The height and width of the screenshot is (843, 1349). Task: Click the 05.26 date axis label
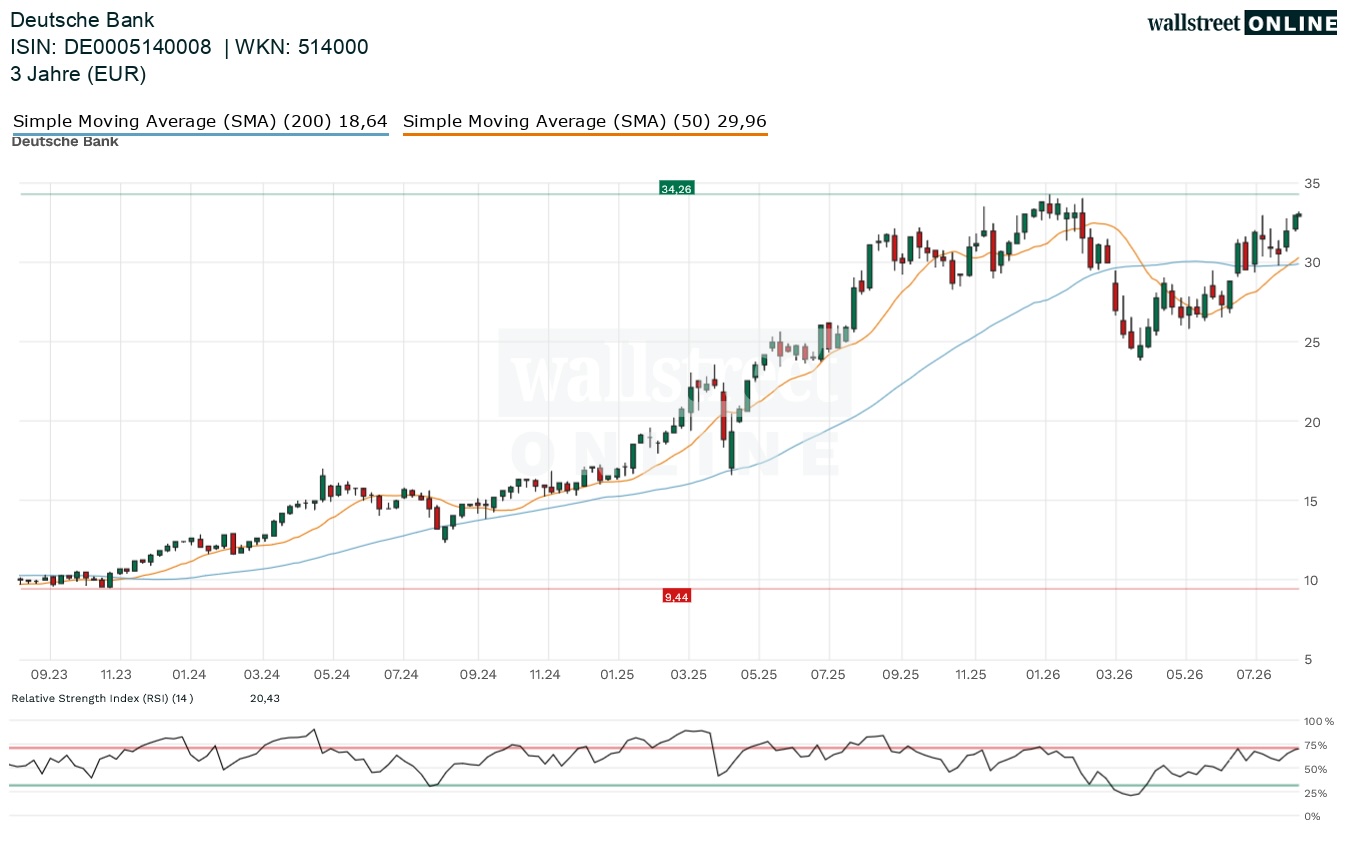pos(1184,675)
